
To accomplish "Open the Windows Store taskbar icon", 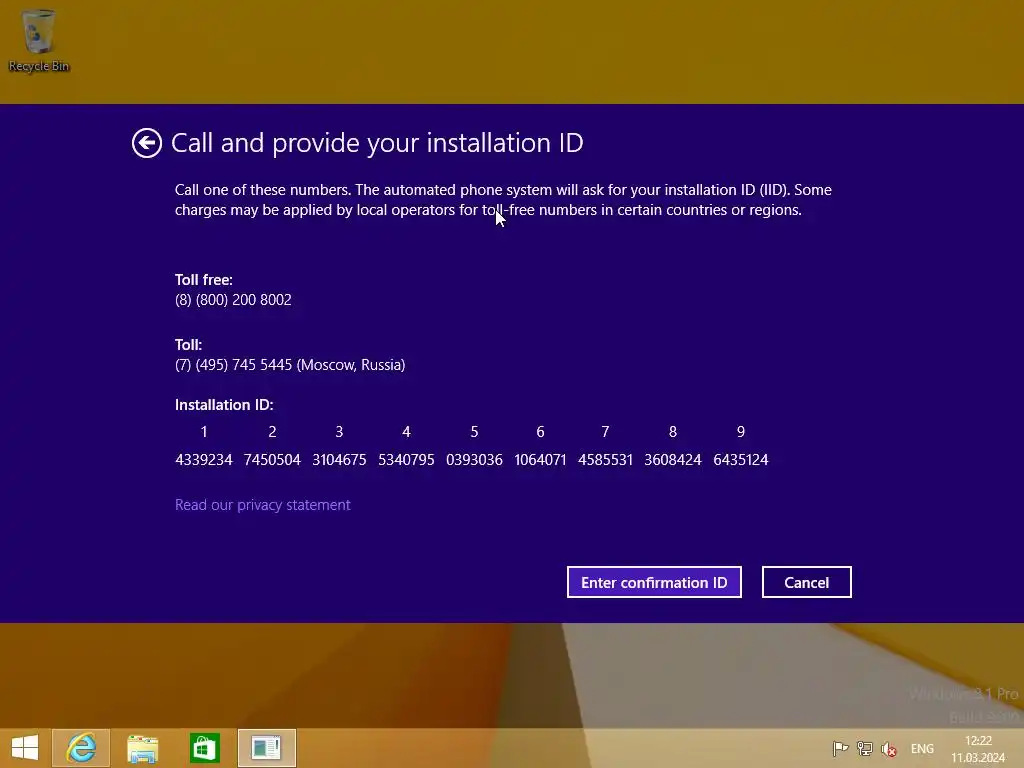I will [x=204, y=748].
